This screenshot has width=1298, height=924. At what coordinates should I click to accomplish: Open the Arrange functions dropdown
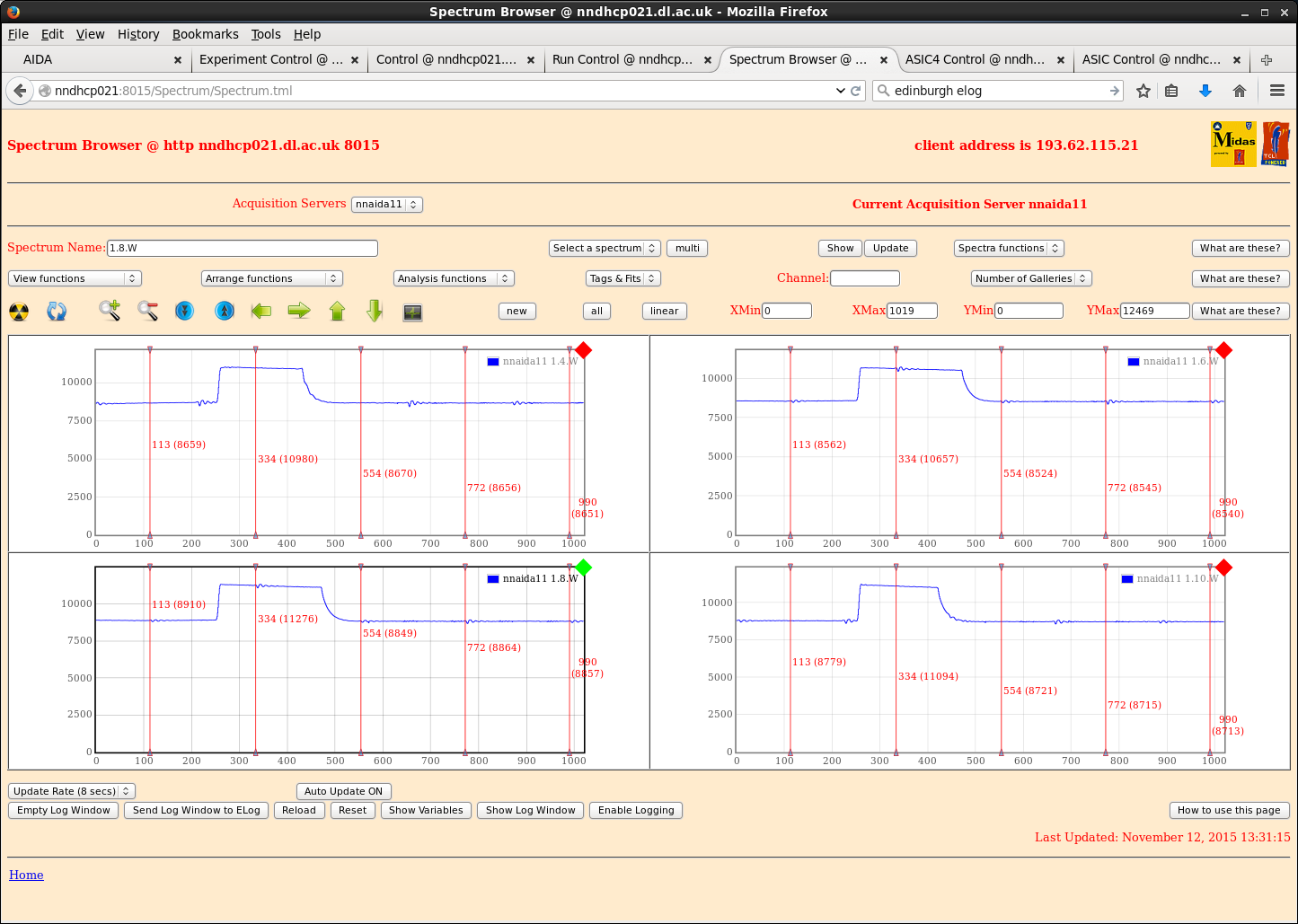pos(272,278)
